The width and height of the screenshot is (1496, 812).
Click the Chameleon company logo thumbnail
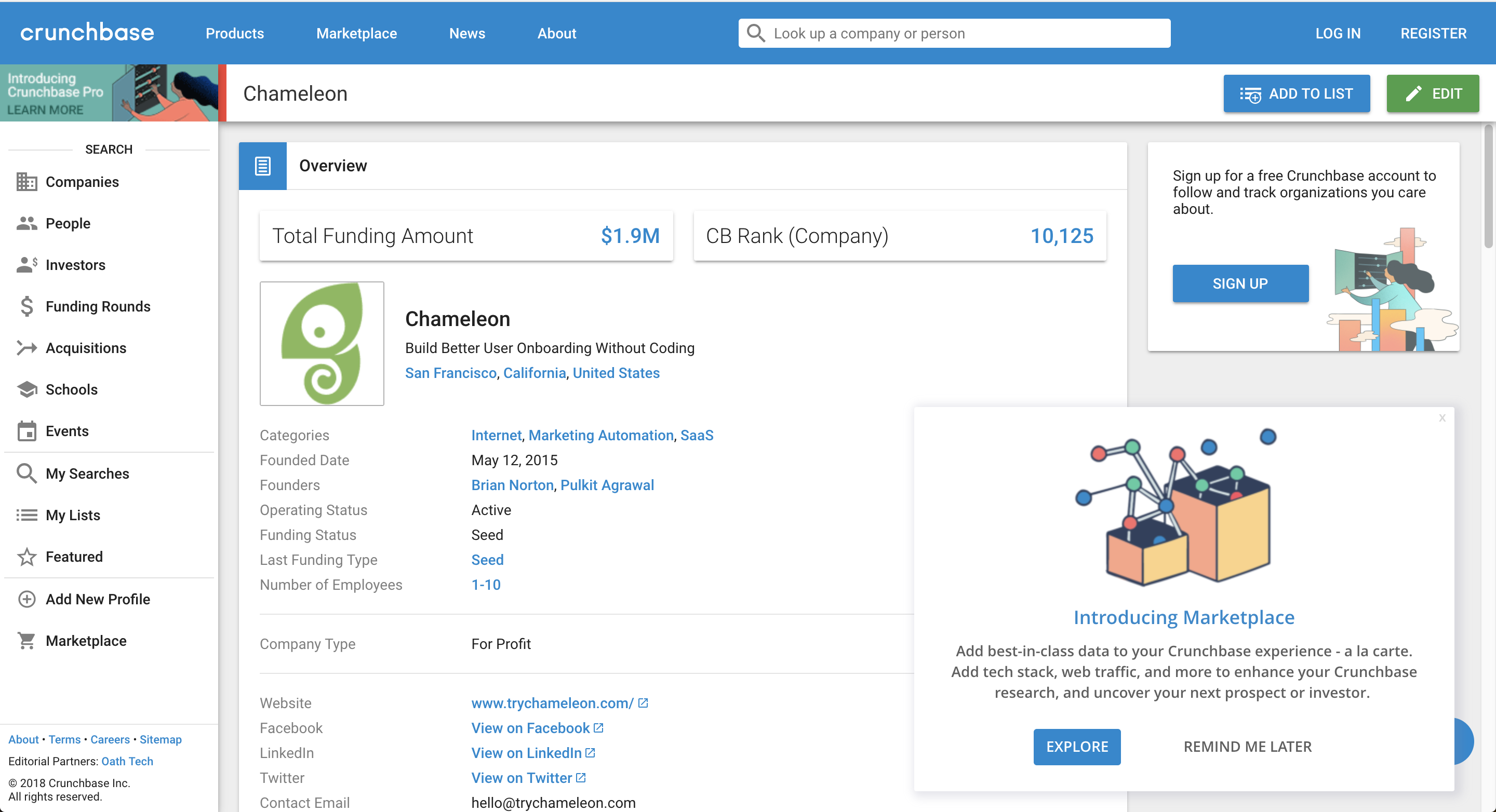coord(322,344)
